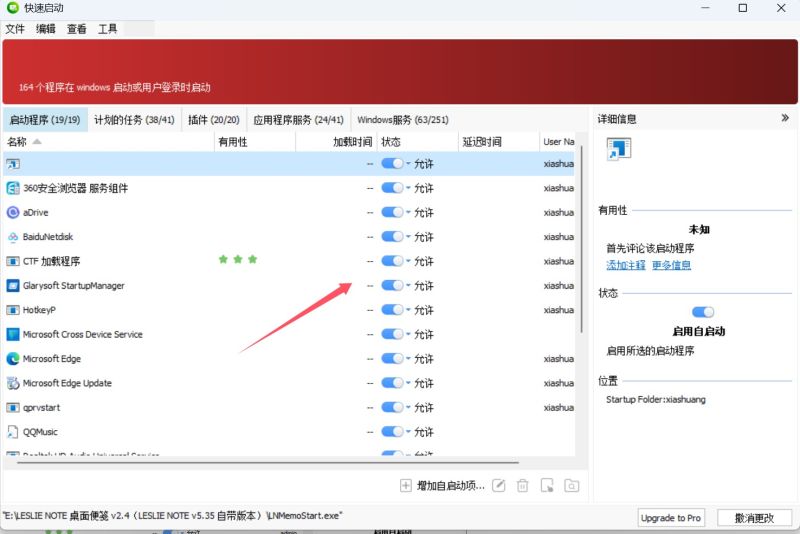Open the 更多信息 link
The width and height of the screenshot is (800, 534).
tap(671, 265)
